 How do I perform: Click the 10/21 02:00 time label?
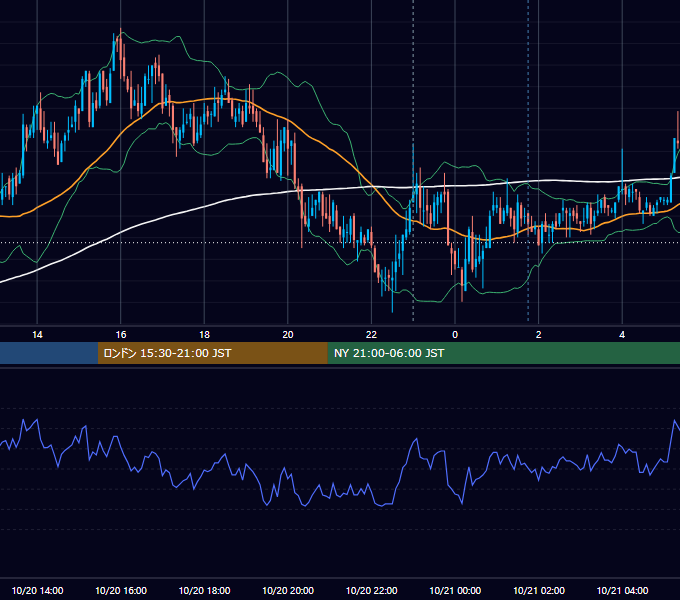point(539,590)
